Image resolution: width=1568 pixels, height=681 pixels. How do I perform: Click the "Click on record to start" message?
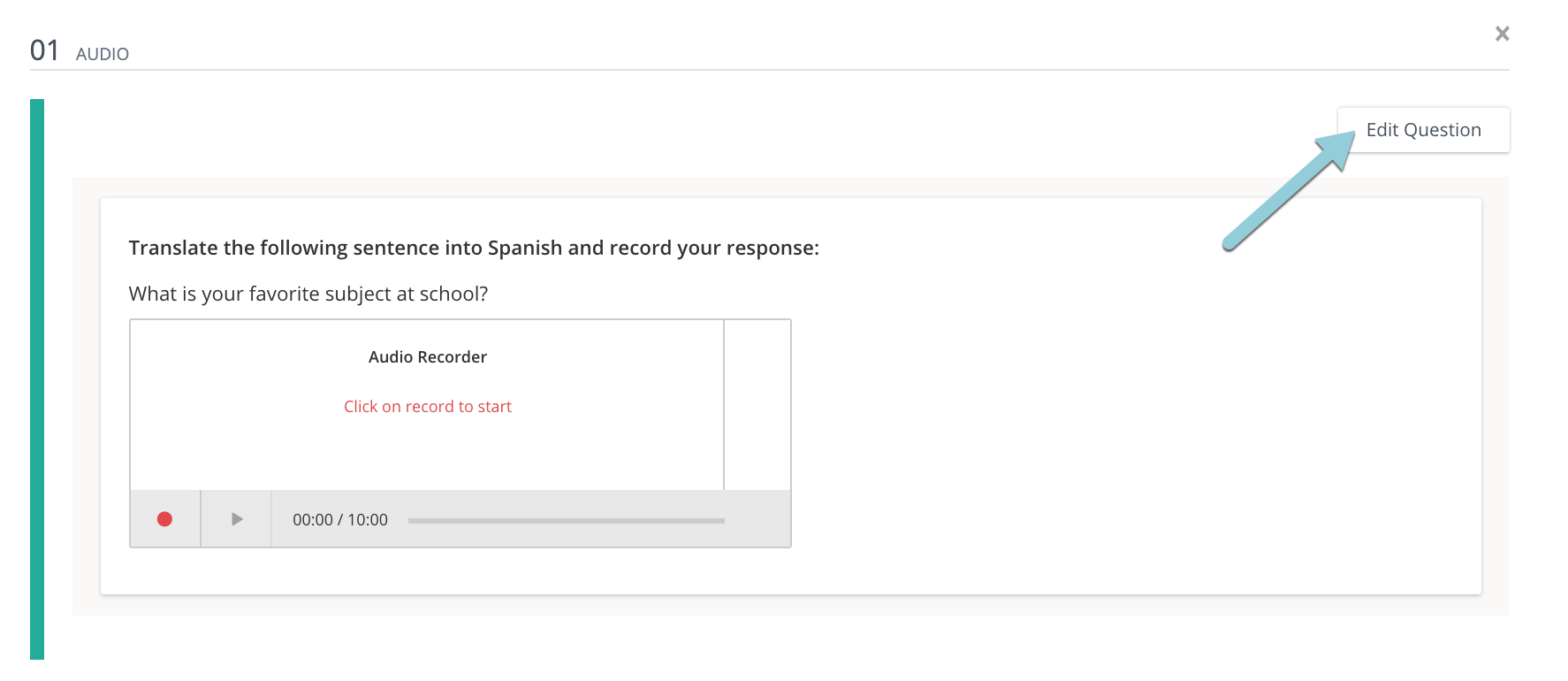tap(428, 407)
